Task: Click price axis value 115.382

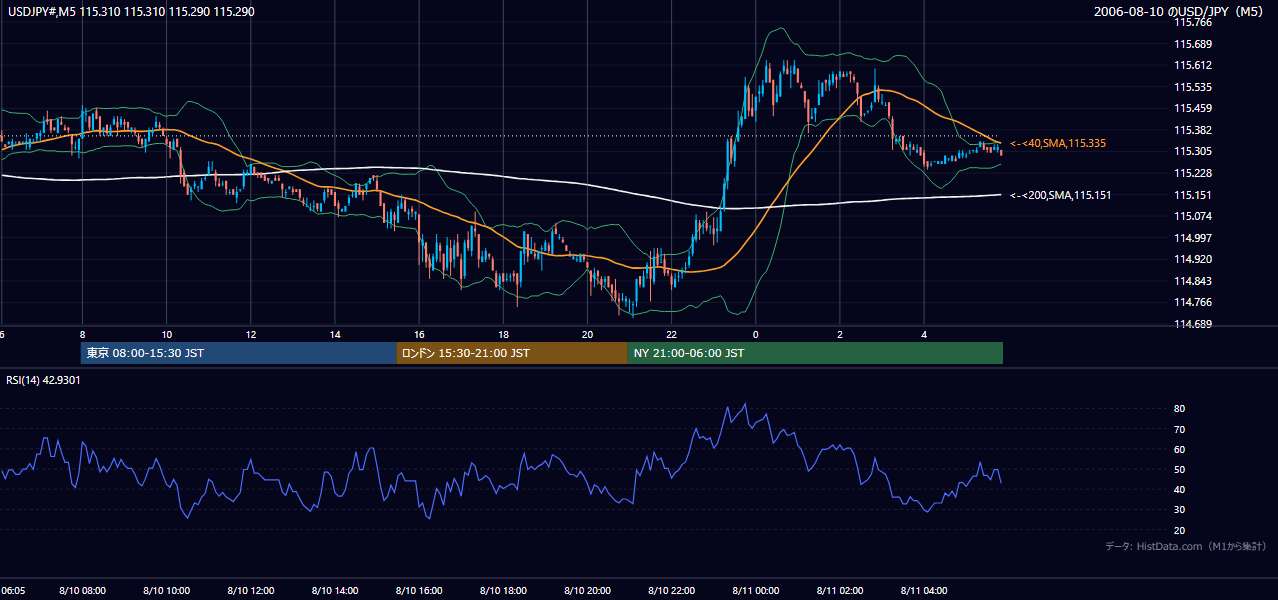Action: click(x=1193, y=130)
